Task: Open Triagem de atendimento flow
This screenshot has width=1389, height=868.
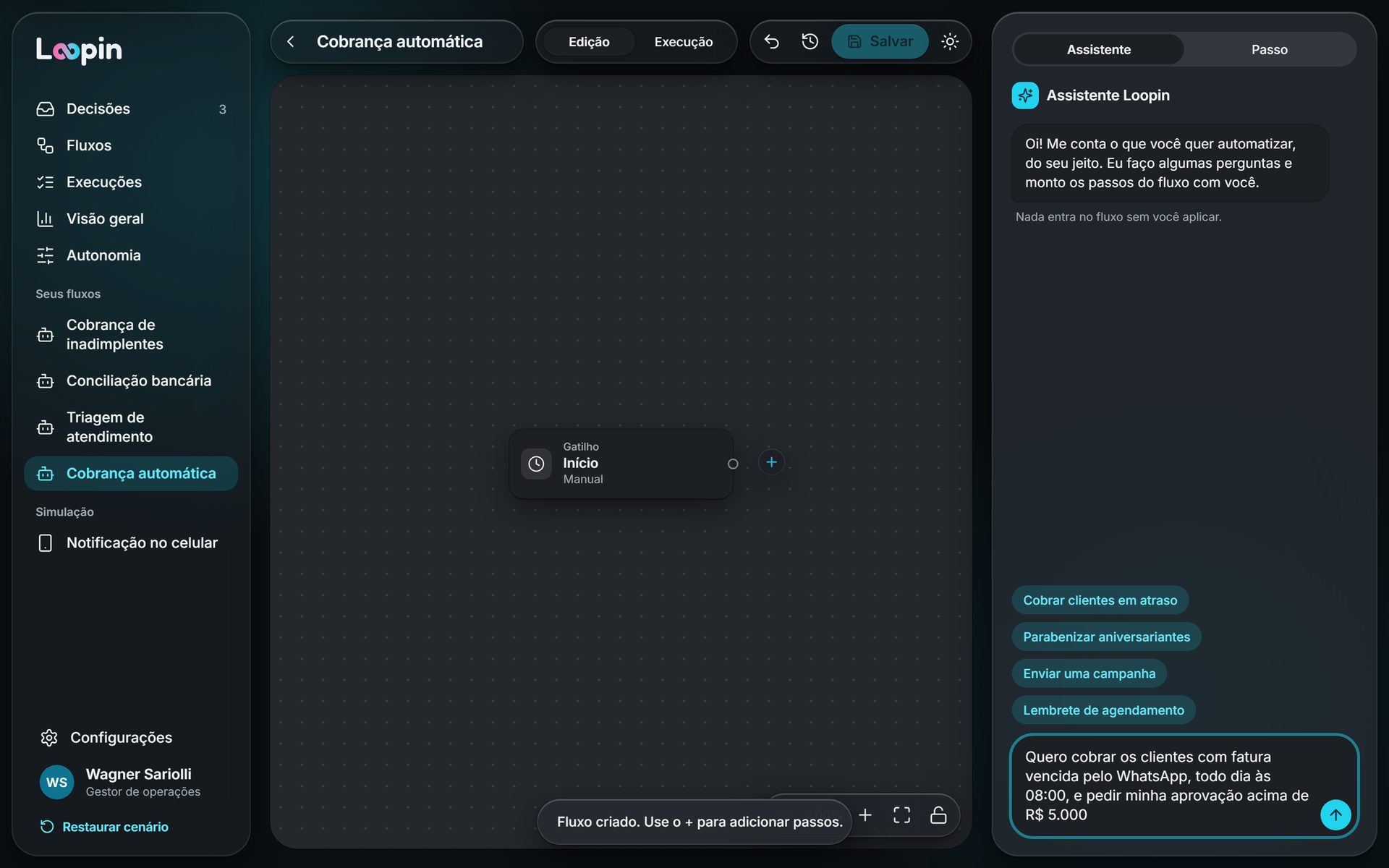Action: coord(131,427)
